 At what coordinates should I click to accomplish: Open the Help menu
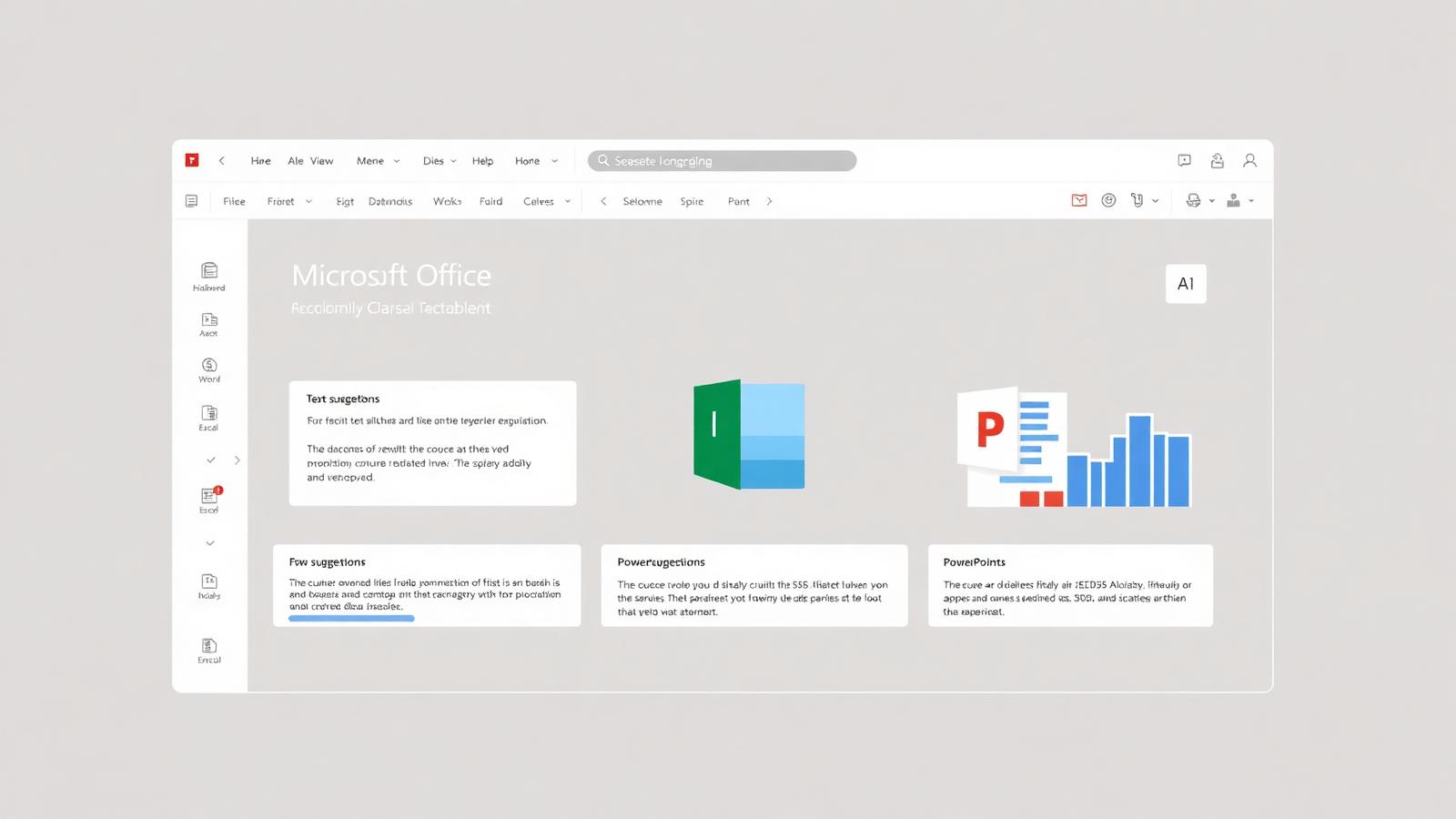[483, 160]
